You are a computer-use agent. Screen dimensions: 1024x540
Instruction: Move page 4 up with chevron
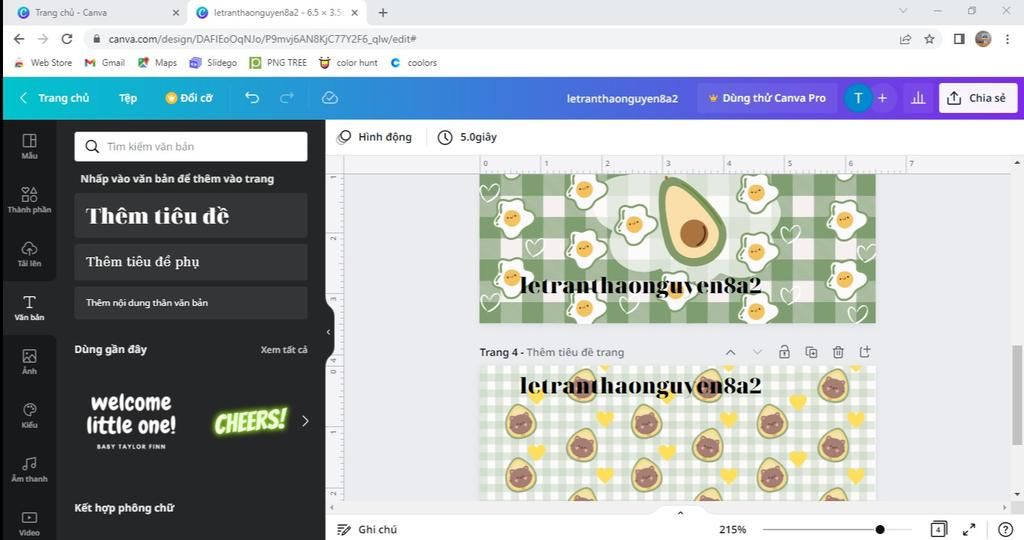coord(731,352)
